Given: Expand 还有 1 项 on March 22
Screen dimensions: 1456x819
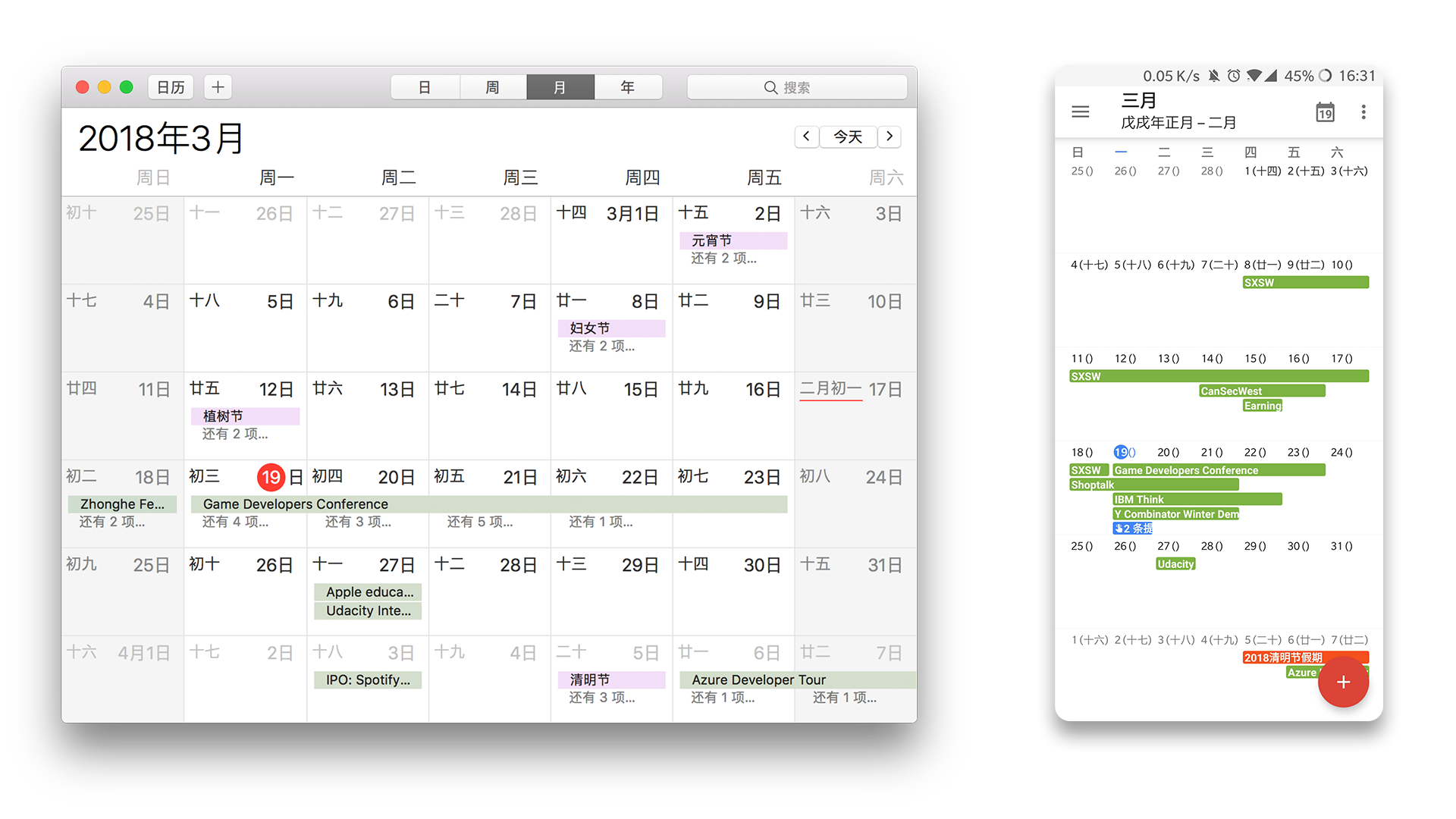Looking at the screenshot, I should [601, 522].
